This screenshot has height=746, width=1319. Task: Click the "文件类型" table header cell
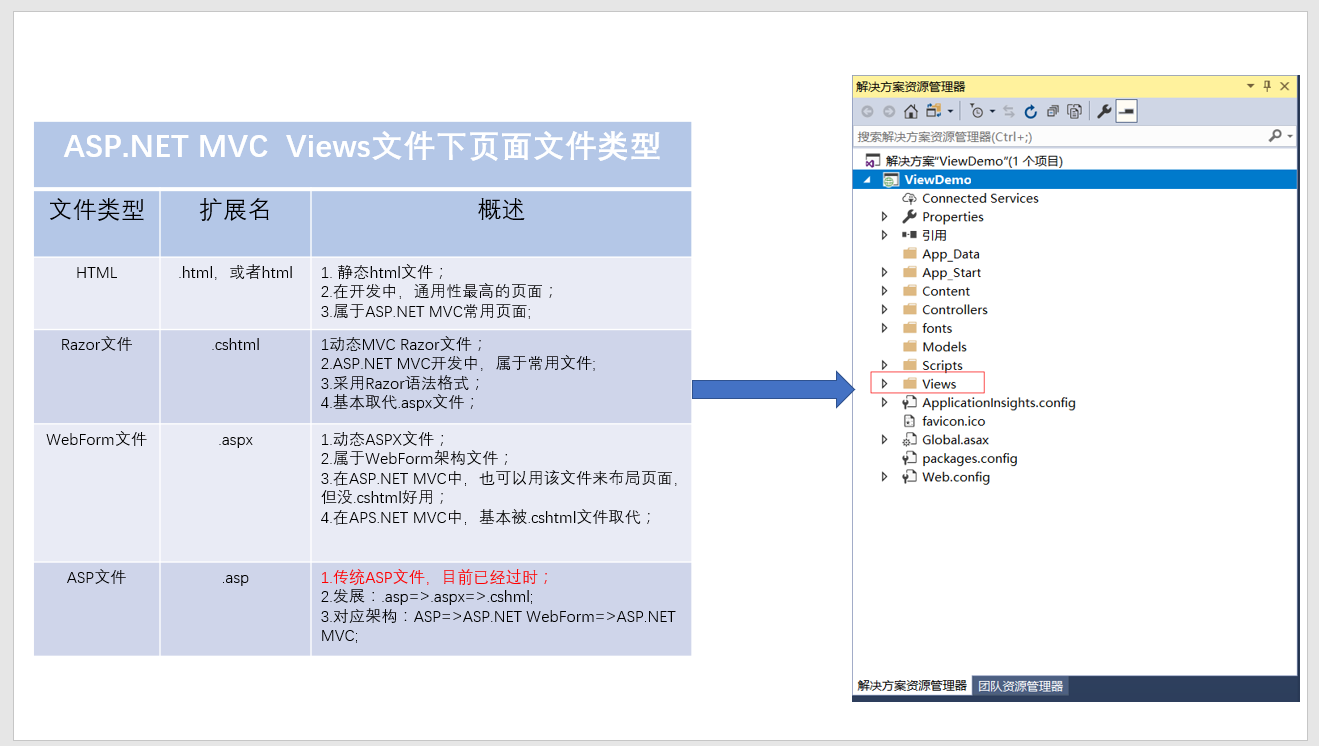(x=97, y=223)
